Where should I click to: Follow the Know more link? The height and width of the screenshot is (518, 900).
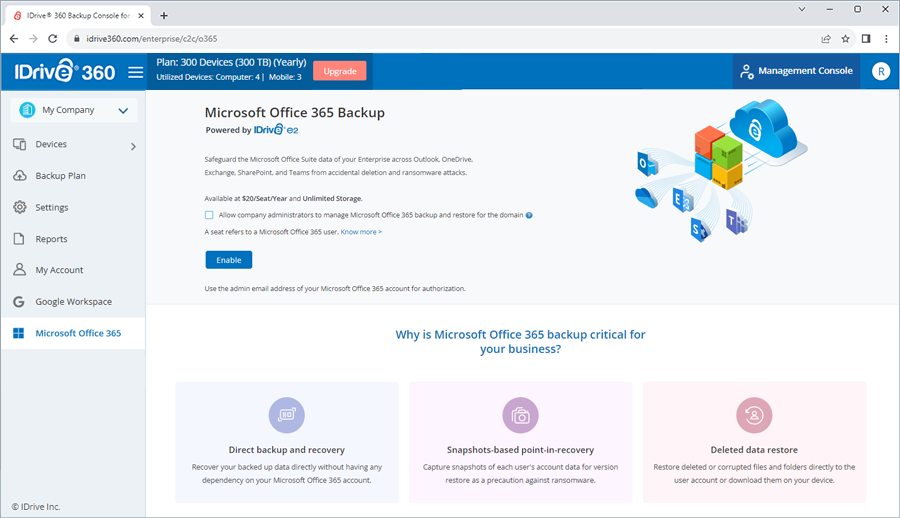pos(361,232)
